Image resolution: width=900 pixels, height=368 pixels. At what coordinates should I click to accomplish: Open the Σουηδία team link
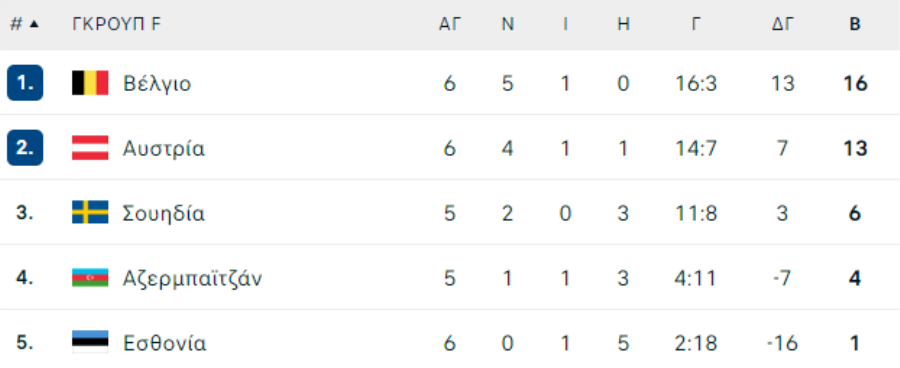click(164, 214)
